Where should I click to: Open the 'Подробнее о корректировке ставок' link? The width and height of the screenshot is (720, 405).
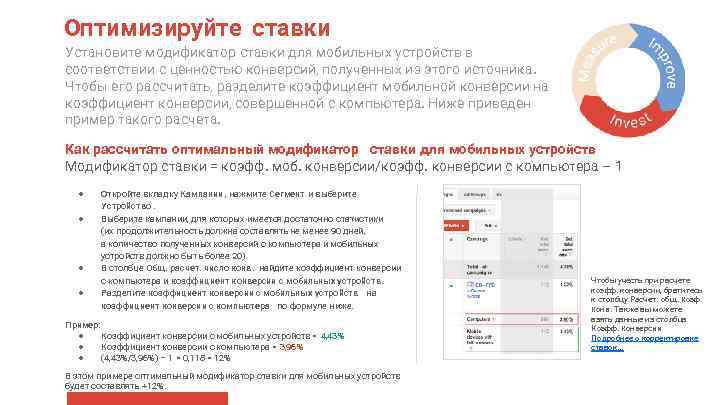[x=644, y=343]
